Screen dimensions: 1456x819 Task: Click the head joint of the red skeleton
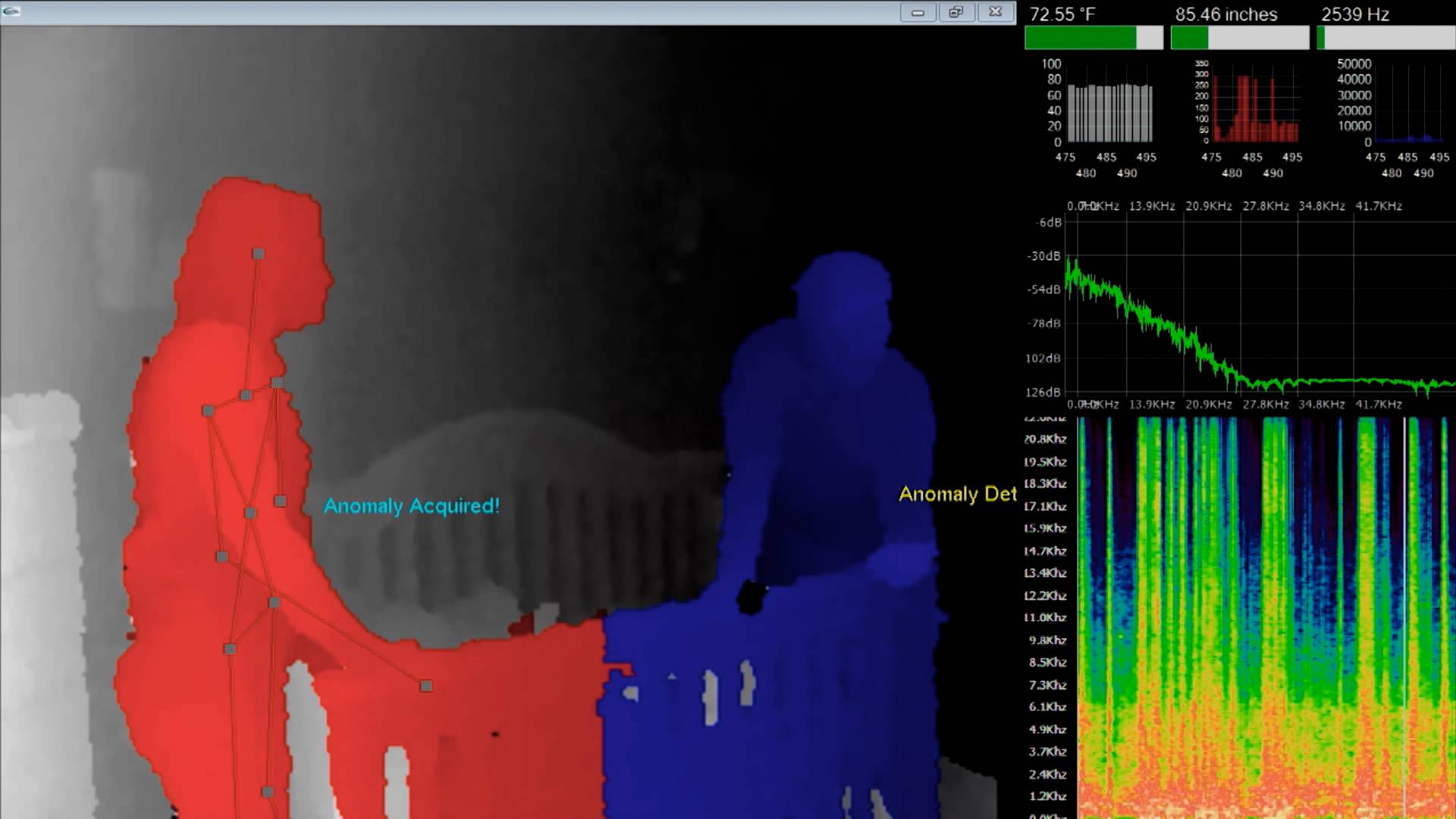click(x=259, y=254)
